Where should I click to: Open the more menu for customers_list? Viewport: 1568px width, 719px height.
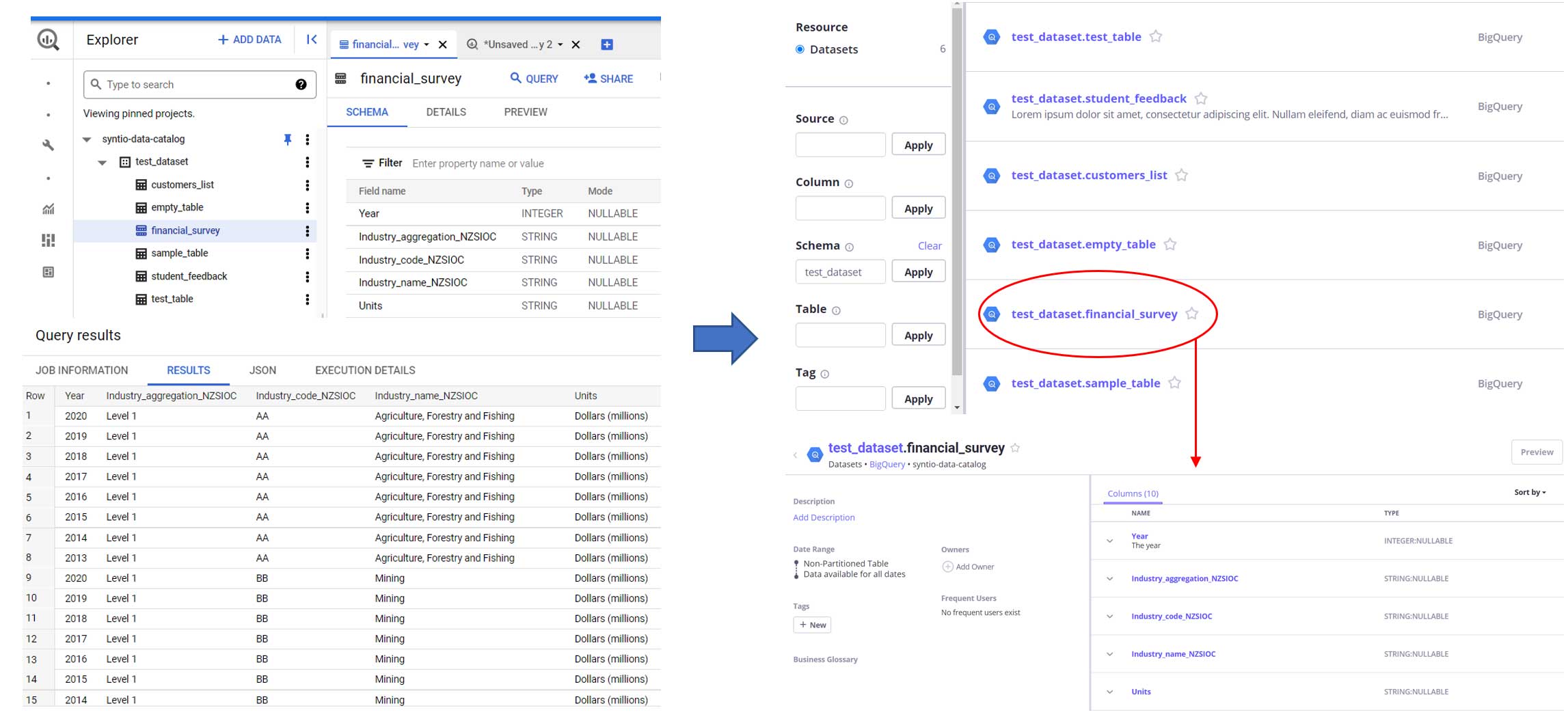coord(308,185)
